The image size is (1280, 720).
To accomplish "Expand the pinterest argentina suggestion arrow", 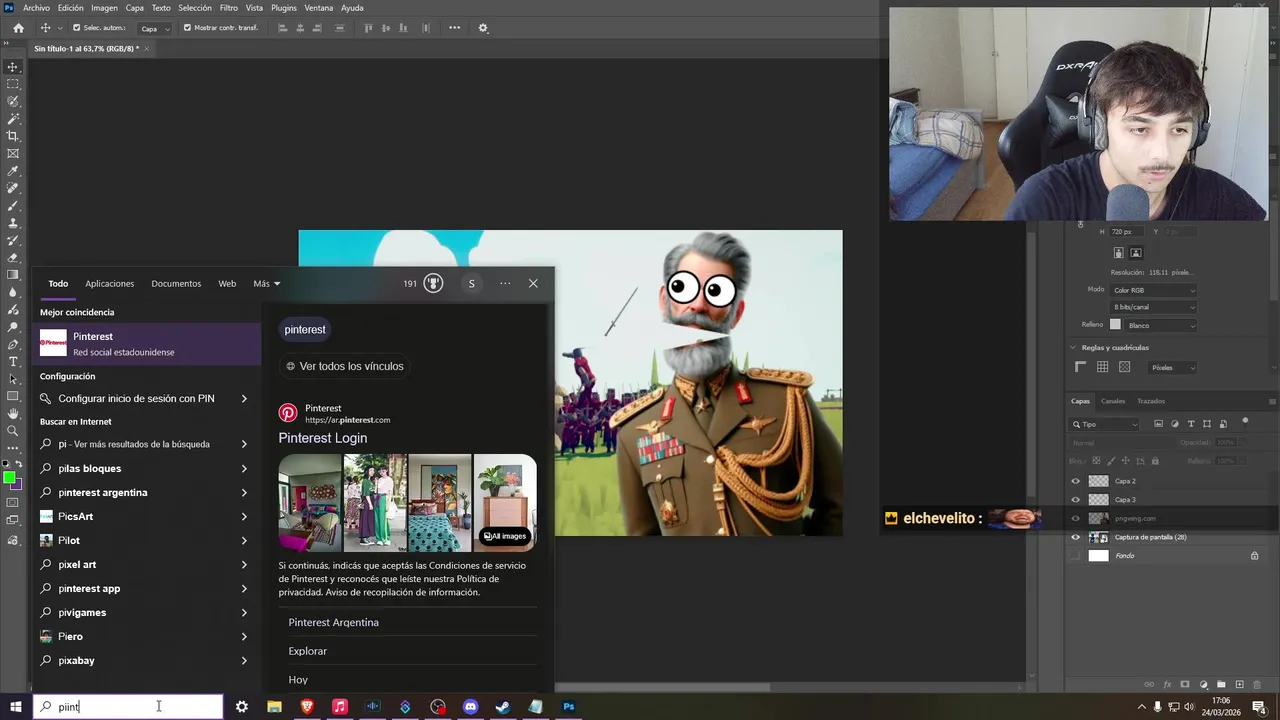I will pos(244,492).
